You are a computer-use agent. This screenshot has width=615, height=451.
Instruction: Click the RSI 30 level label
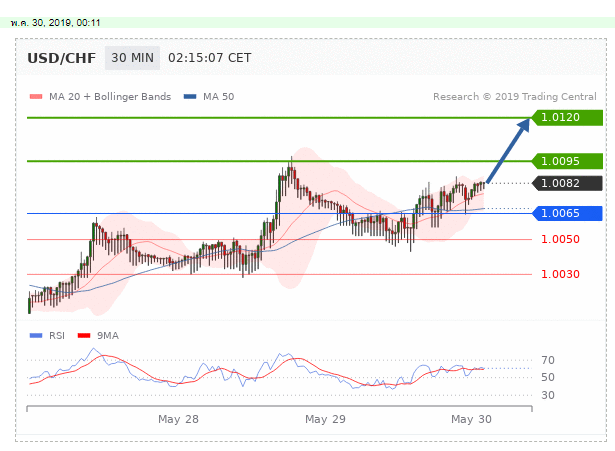pyautogui.click(x=548, y=395)
